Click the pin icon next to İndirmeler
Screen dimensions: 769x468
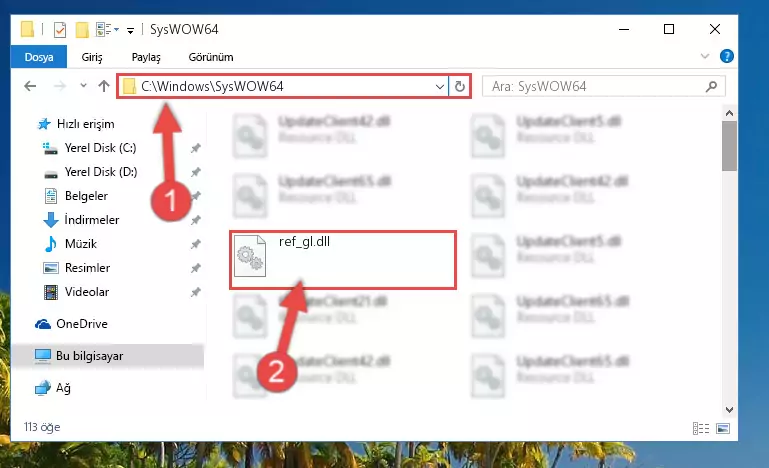pyautogui.click(x=196, y=220)
